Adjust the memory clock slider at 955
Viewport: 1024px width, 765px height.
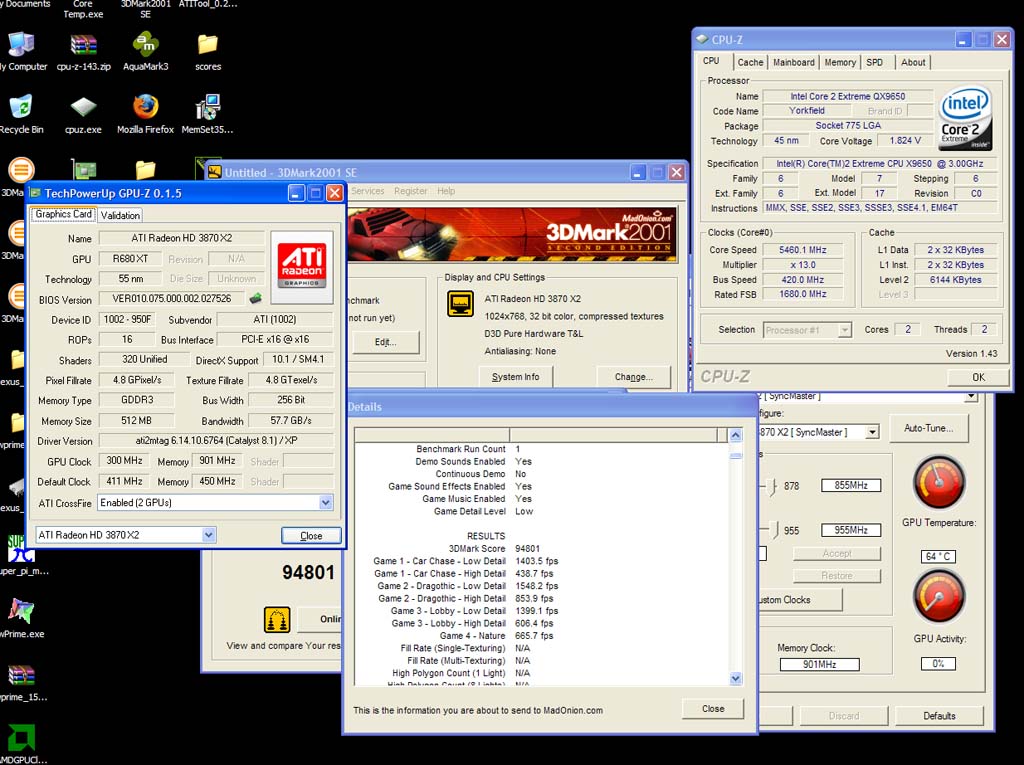tap(775, 530)
